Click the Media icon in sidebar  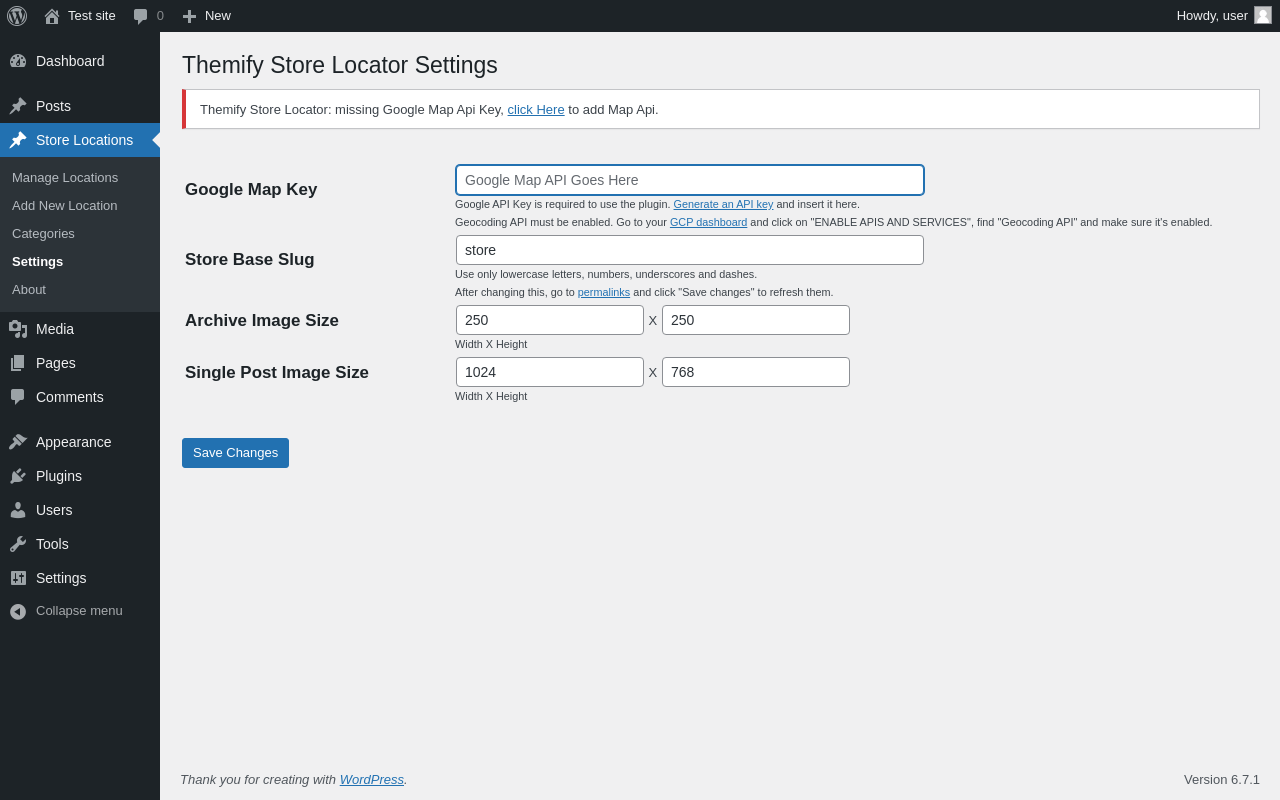18,329
